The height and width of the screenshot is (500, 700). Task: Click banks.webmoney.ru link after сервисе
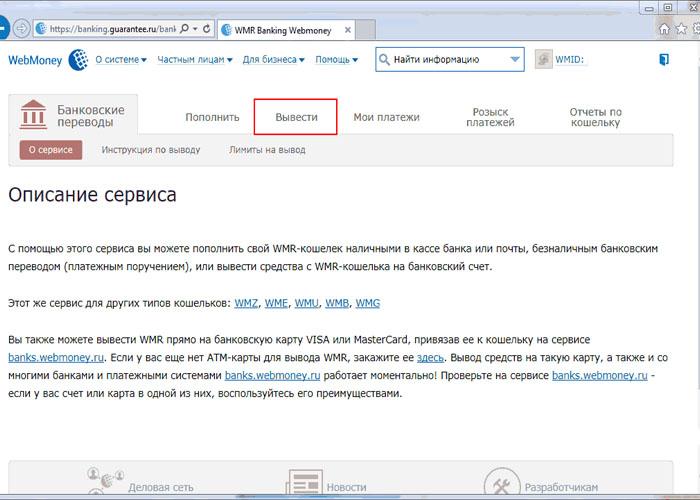point(56,358)
